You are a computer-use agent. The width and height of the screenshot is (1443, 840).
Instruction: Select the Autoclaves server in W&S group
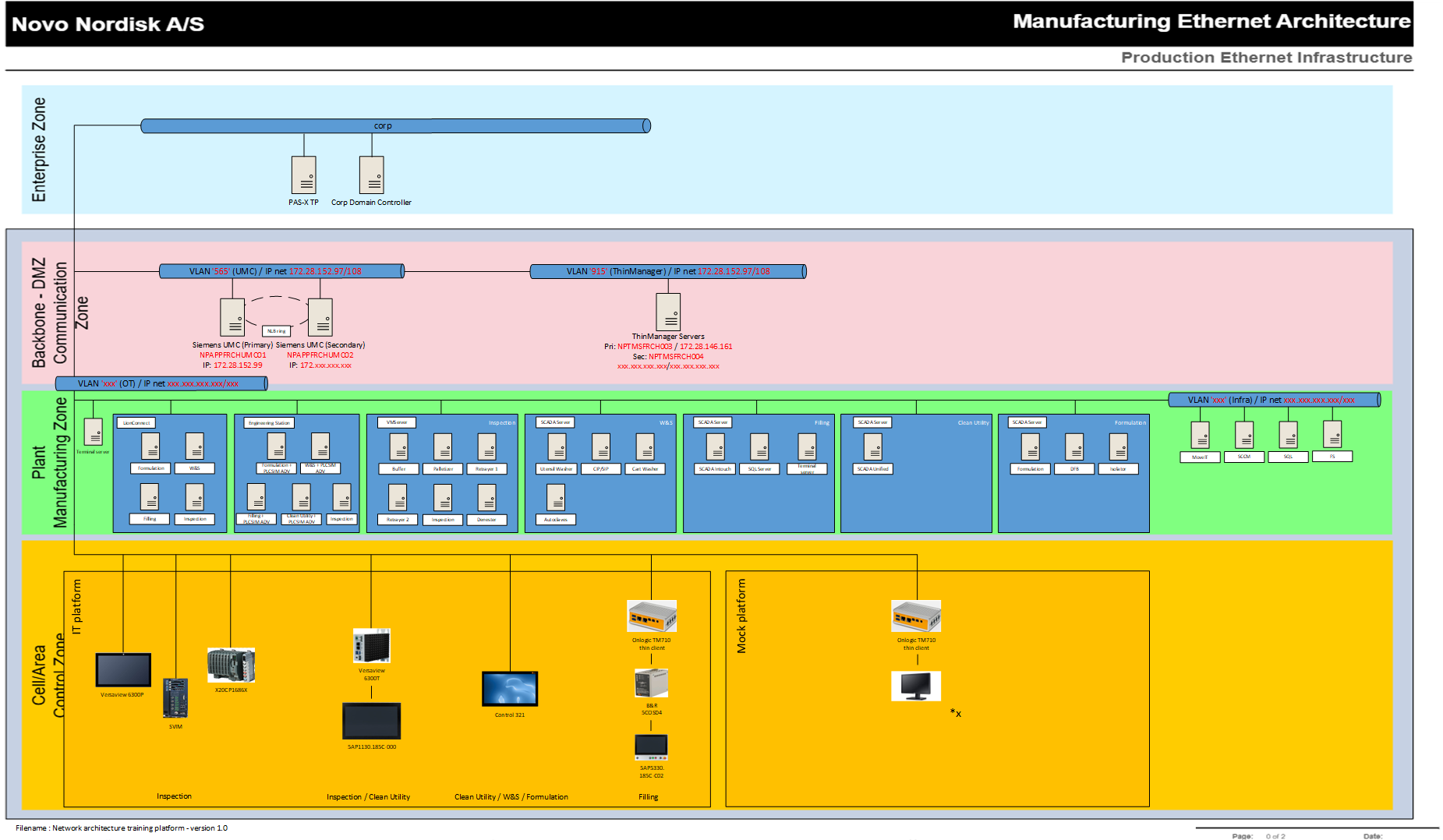click(554, 499)
